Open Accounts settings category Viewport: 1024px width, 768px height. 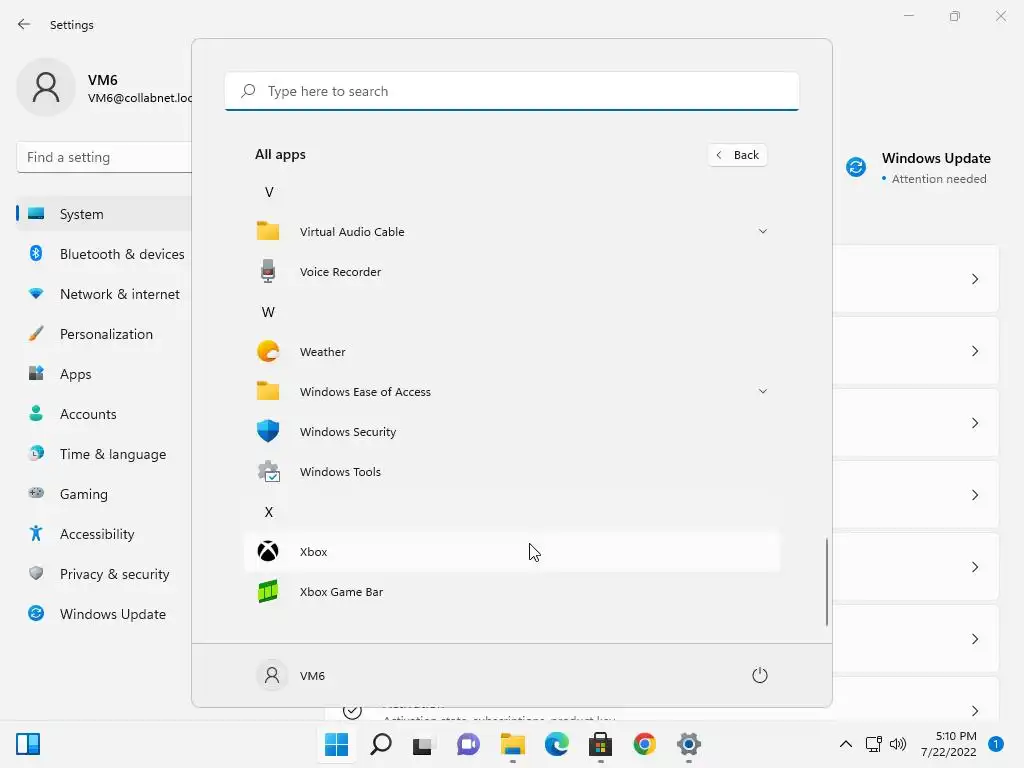pyautogui.click(x=104, y=414)
